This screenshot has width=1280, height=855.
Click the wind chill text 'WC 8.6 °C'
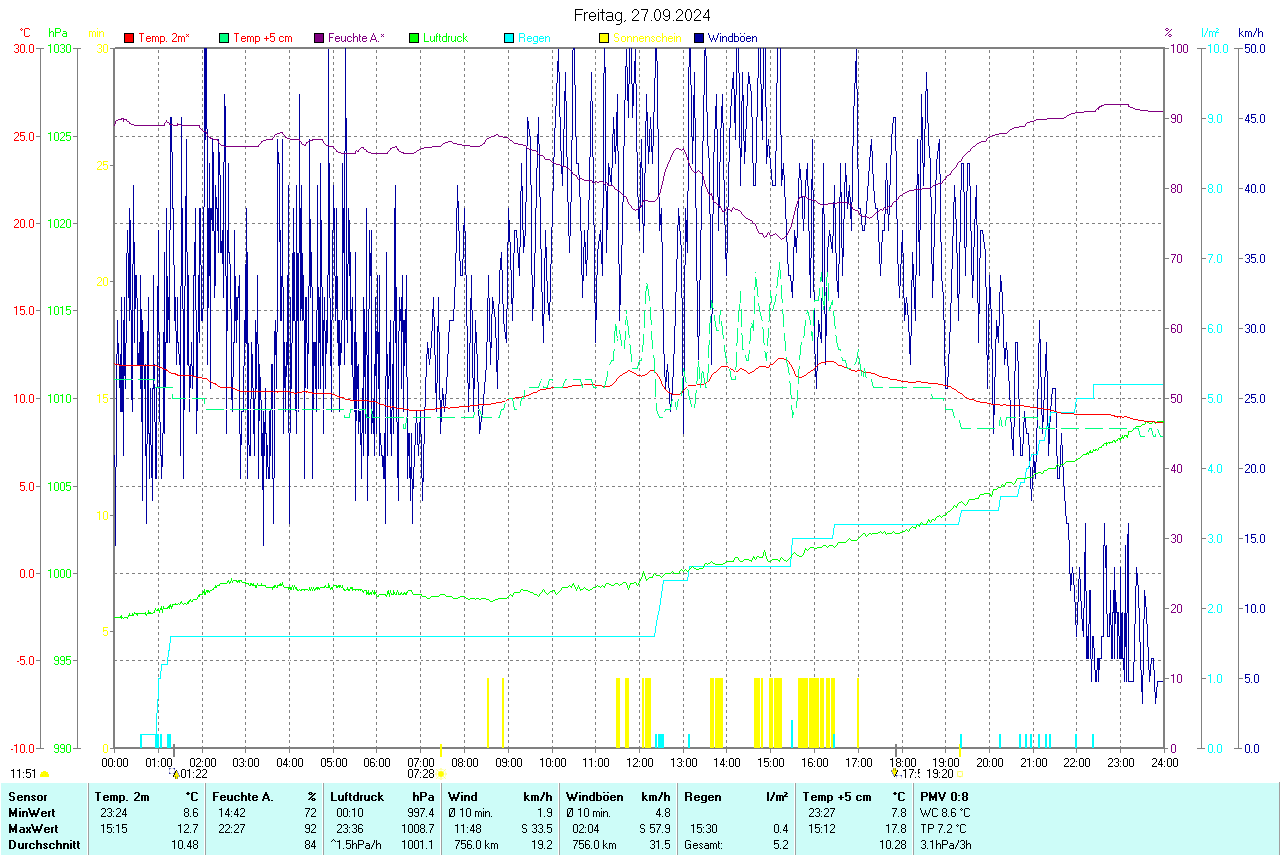[x=946, y=813]
